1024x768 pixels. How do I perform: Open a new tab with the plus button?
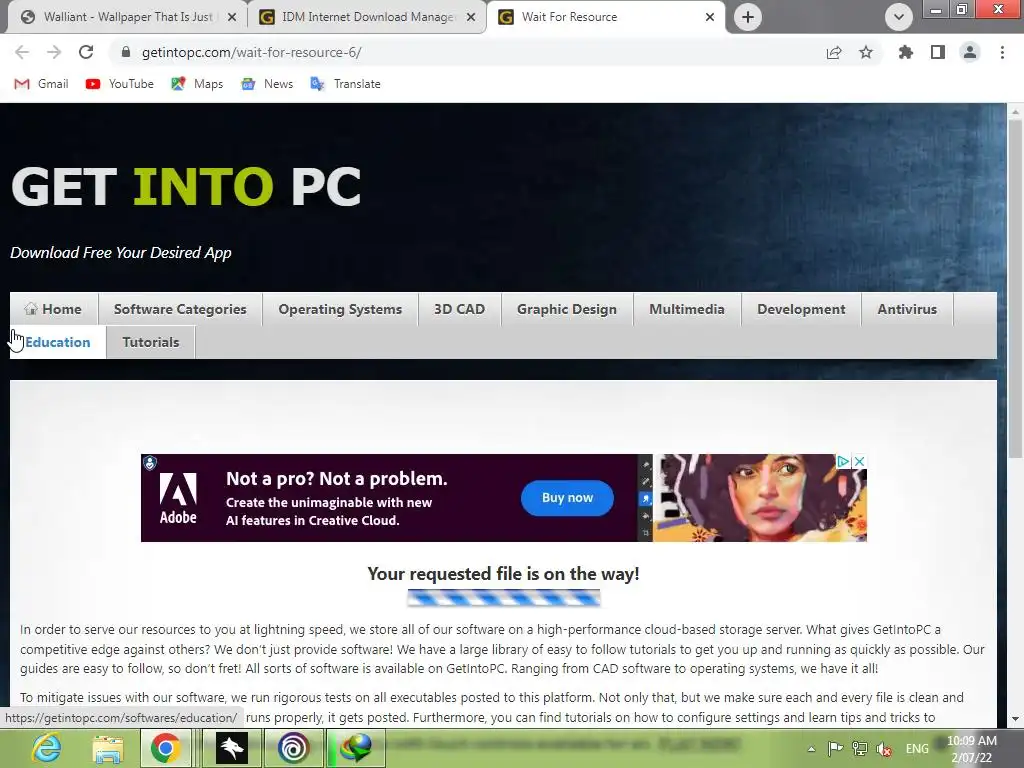[x=748, y=17]
